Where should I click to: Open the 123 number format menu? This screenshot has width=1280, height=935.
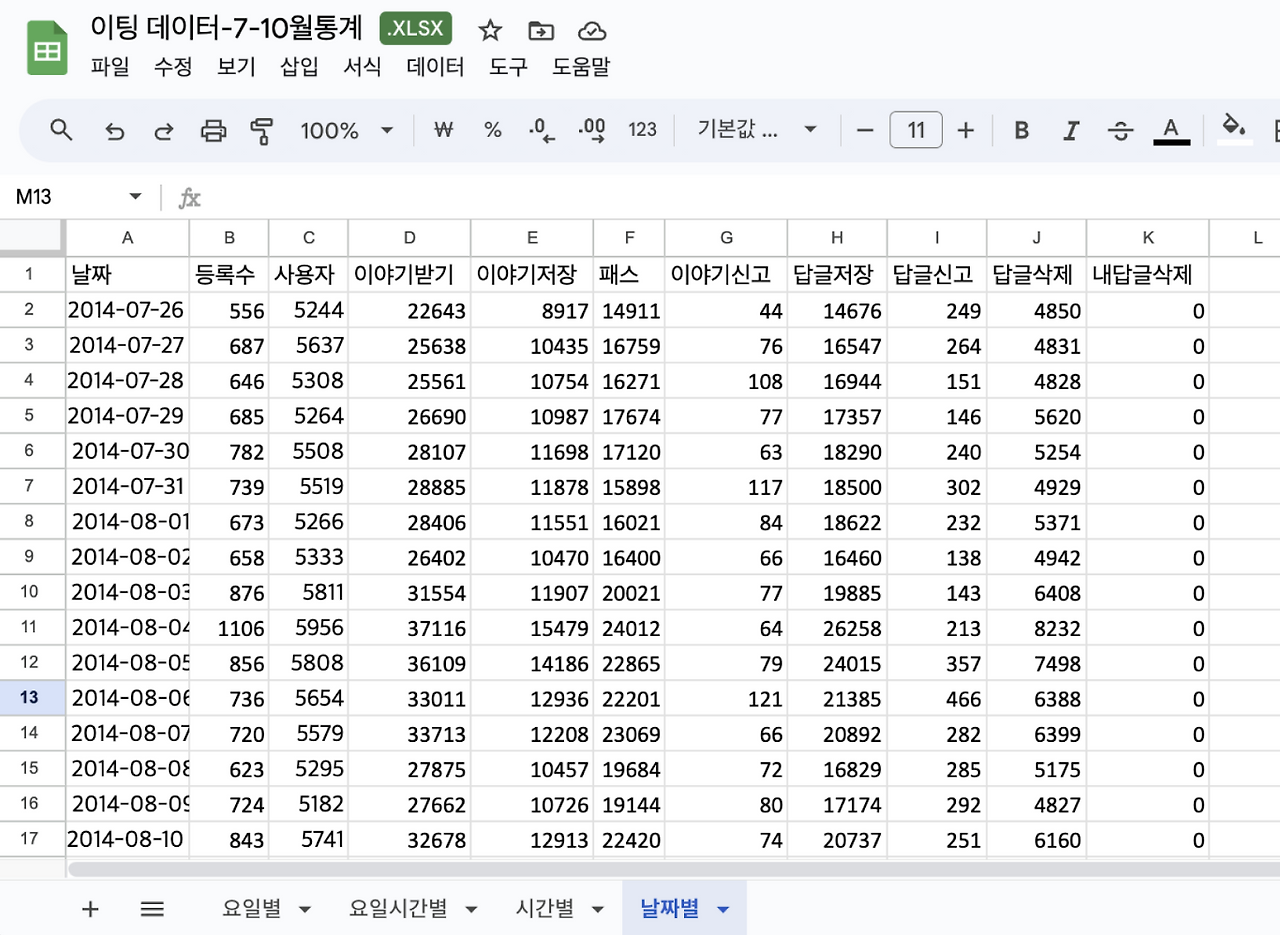point(642,130)
